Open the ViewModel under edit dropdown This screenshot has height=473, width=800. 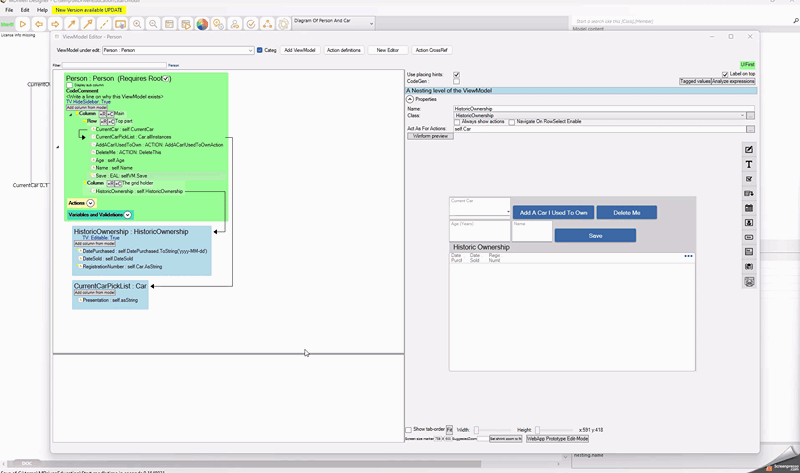pyautogui.click(x=250, y=50)
